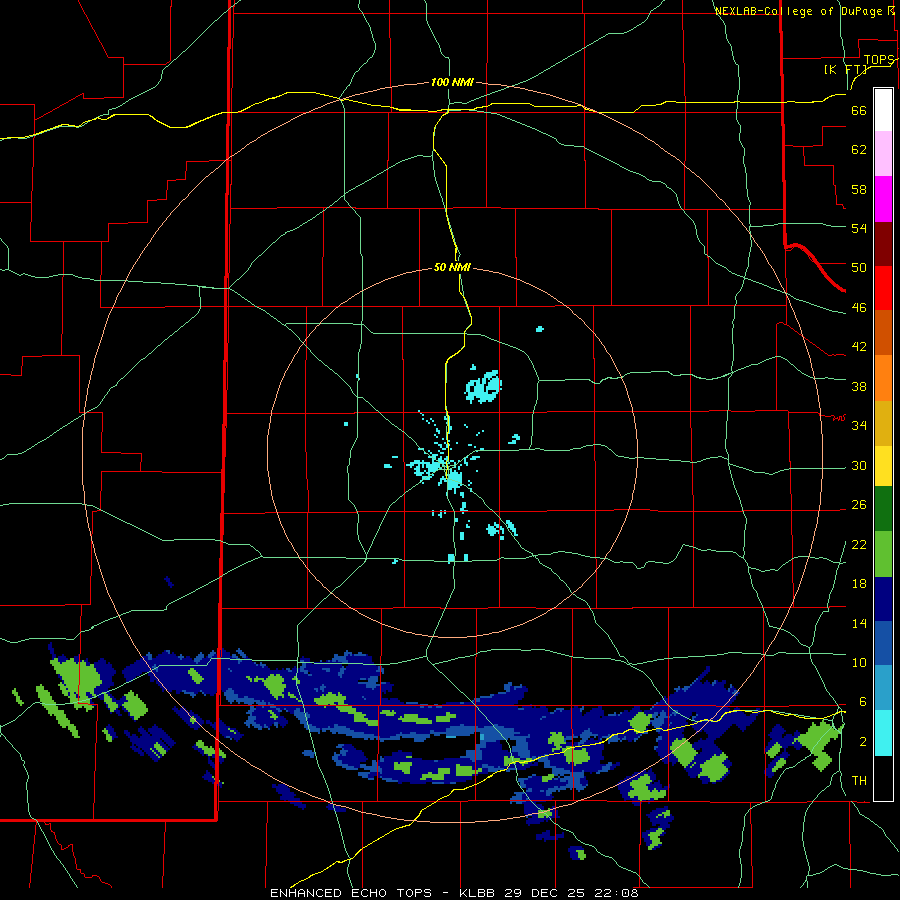Click the white swatch in the tops legend
The image size is (900, 900).
(x=883, y=110)
